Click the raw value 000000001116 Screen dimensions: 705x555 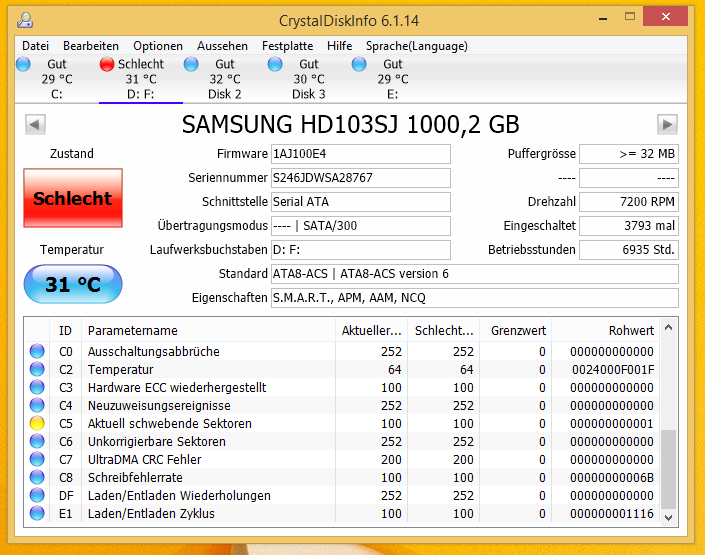611,514
